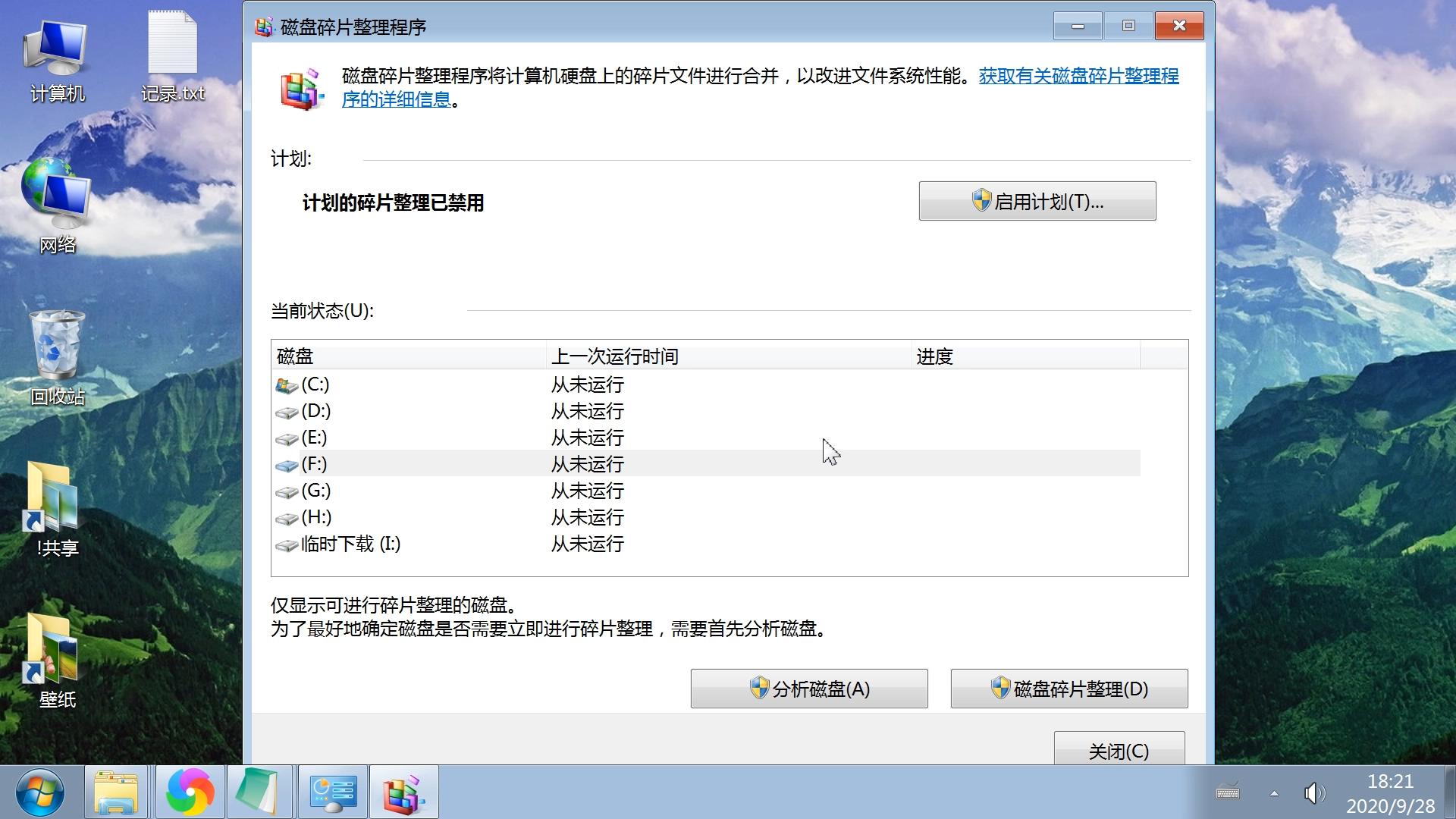Screen dimensions: 1456x819
Task: Click the volume icon in the system tray
Action: point(1316,793)
